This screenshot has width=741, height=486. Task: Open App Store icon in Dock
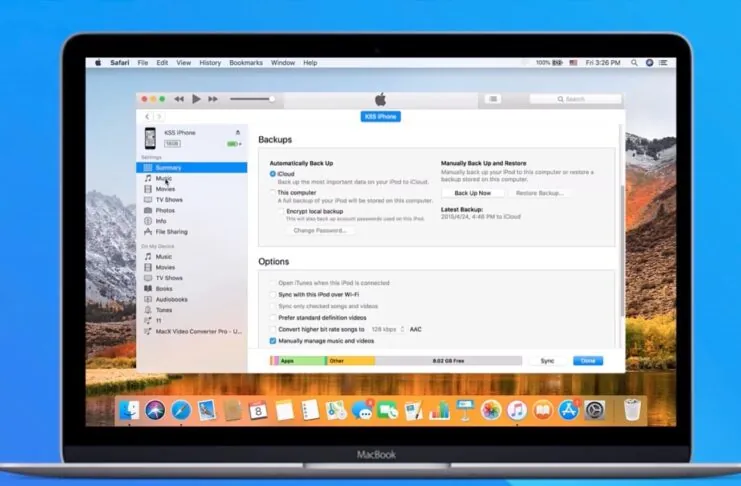pyautogui.click(x=569, y=410)
